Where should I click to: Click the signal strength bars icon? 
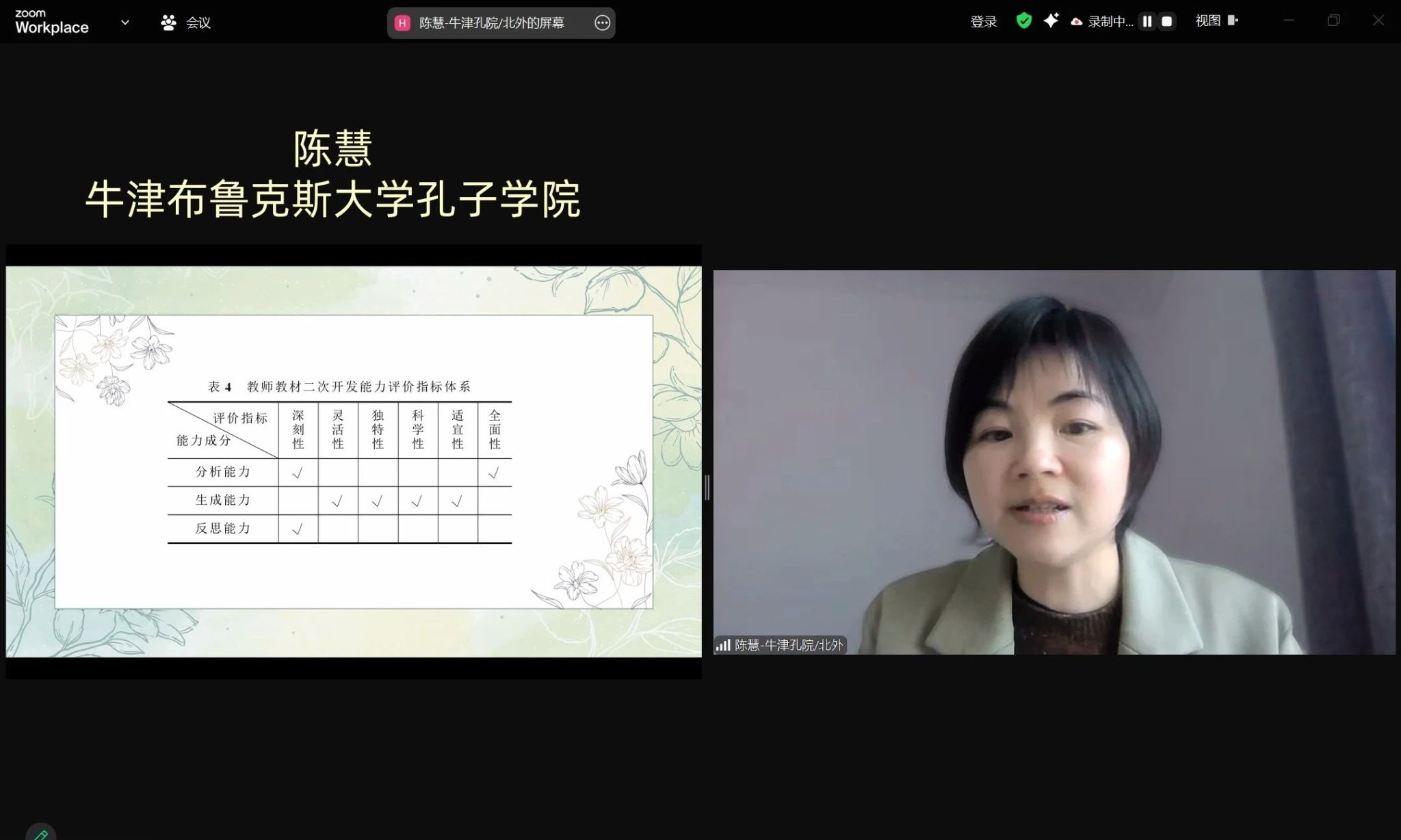point(723,645)
